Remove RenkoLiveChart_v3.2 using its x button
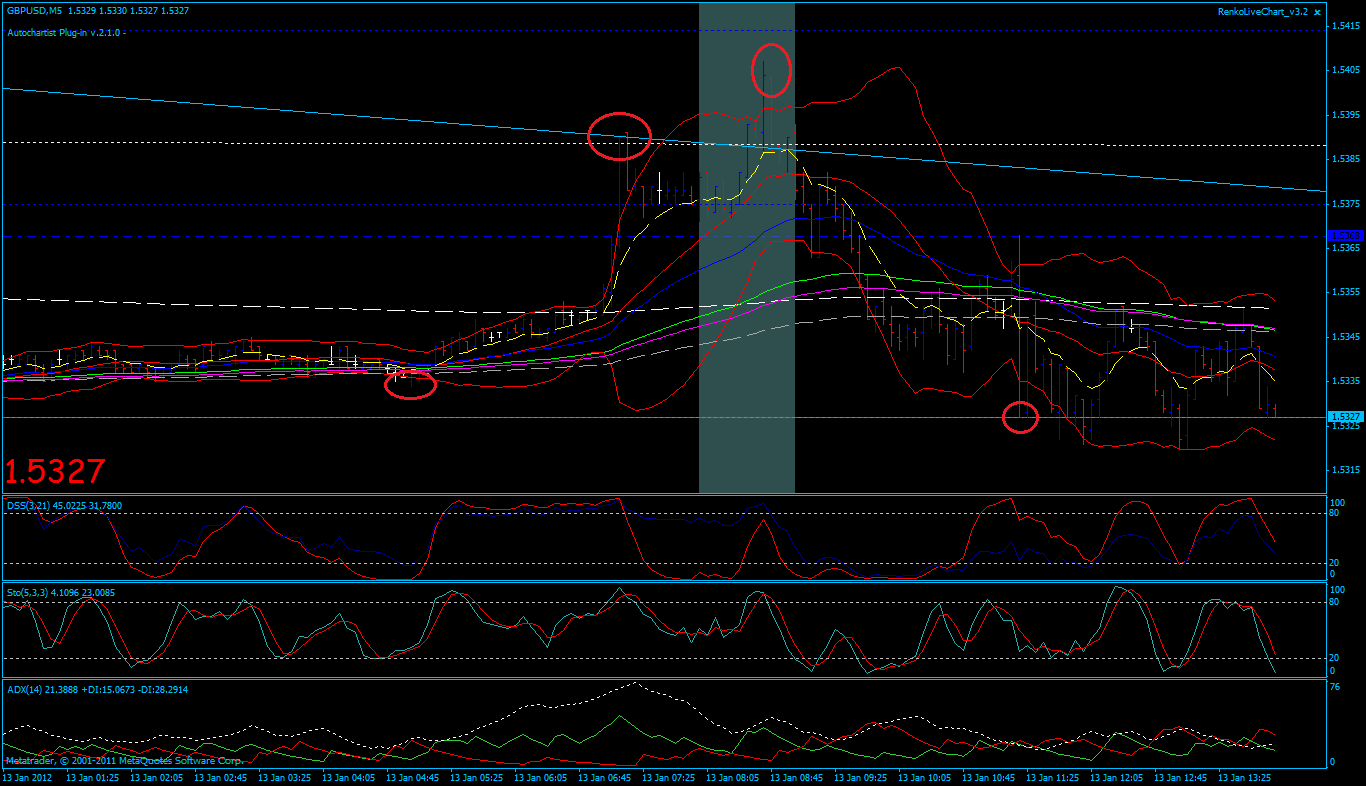 pyautogui.click(x=1318, y=11)
